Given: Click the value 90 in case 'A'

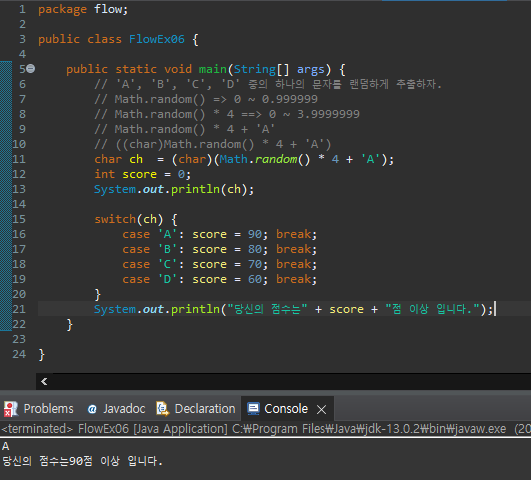Looking at the screenshot, I should 255,234.
